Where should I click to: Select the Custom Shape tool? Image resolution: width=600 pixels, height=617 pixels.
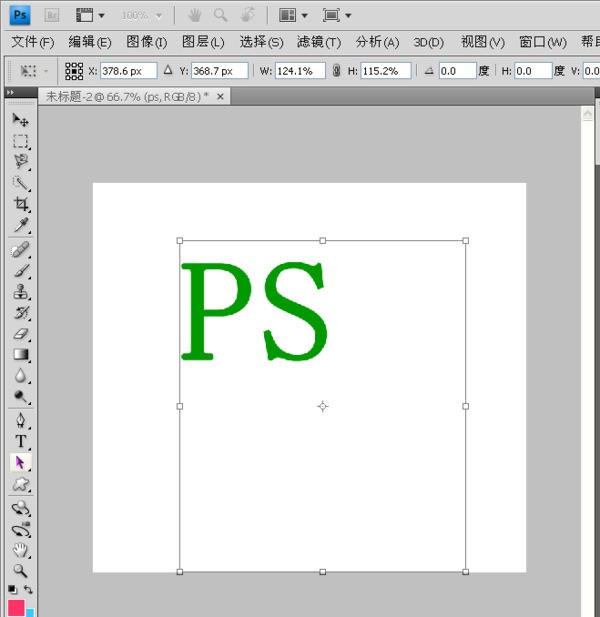click(20, 484)
